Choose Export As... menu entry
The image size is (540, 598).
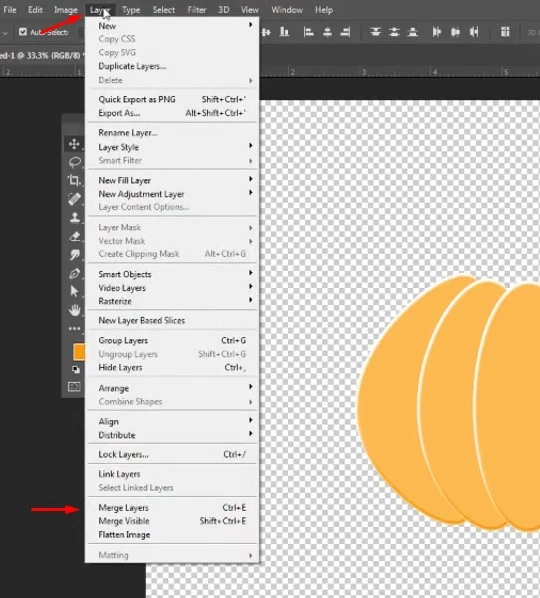pos(173,113)
